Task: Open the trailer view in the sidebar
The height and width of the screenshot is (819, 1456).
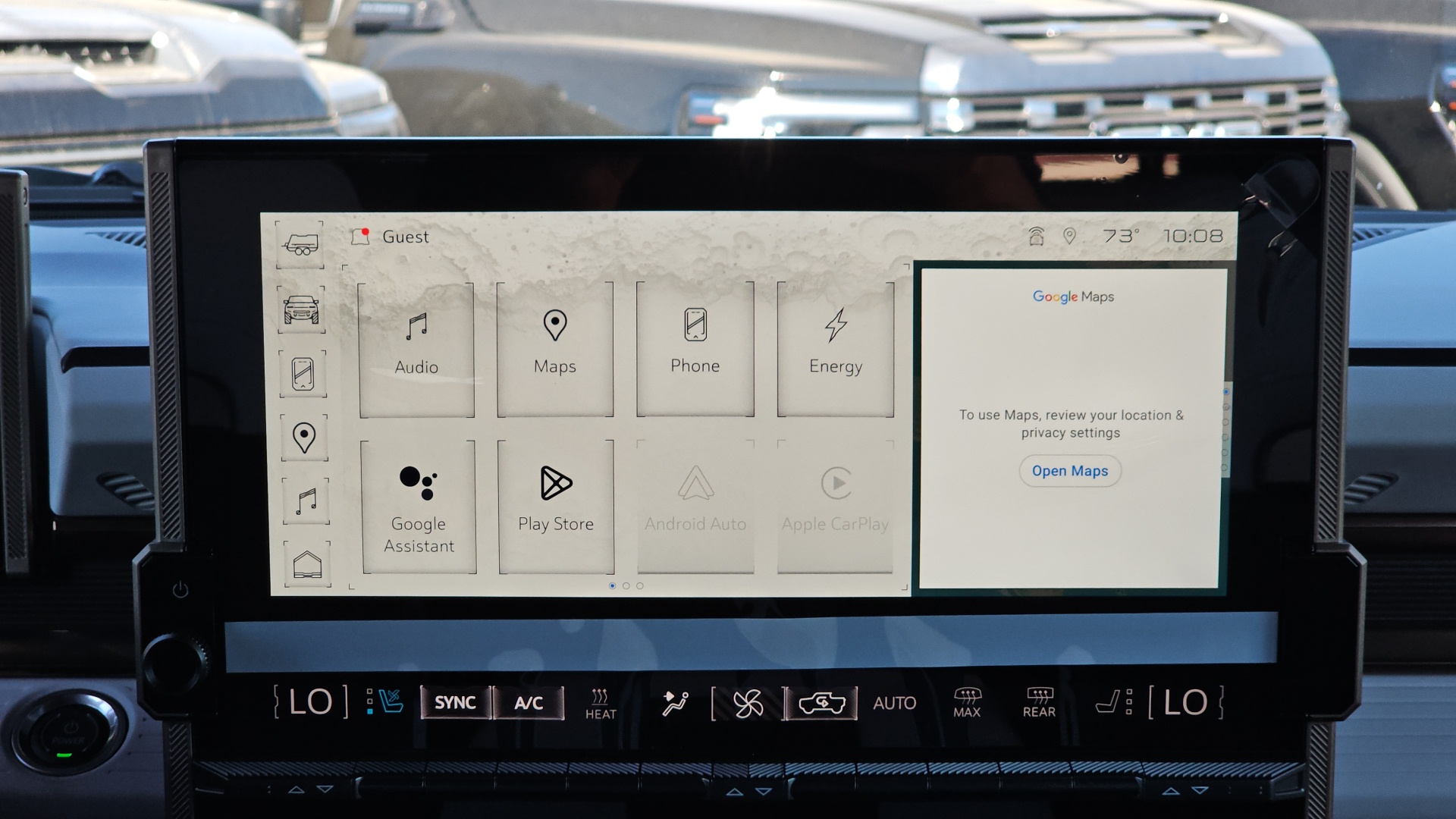Action: point(300,244)
